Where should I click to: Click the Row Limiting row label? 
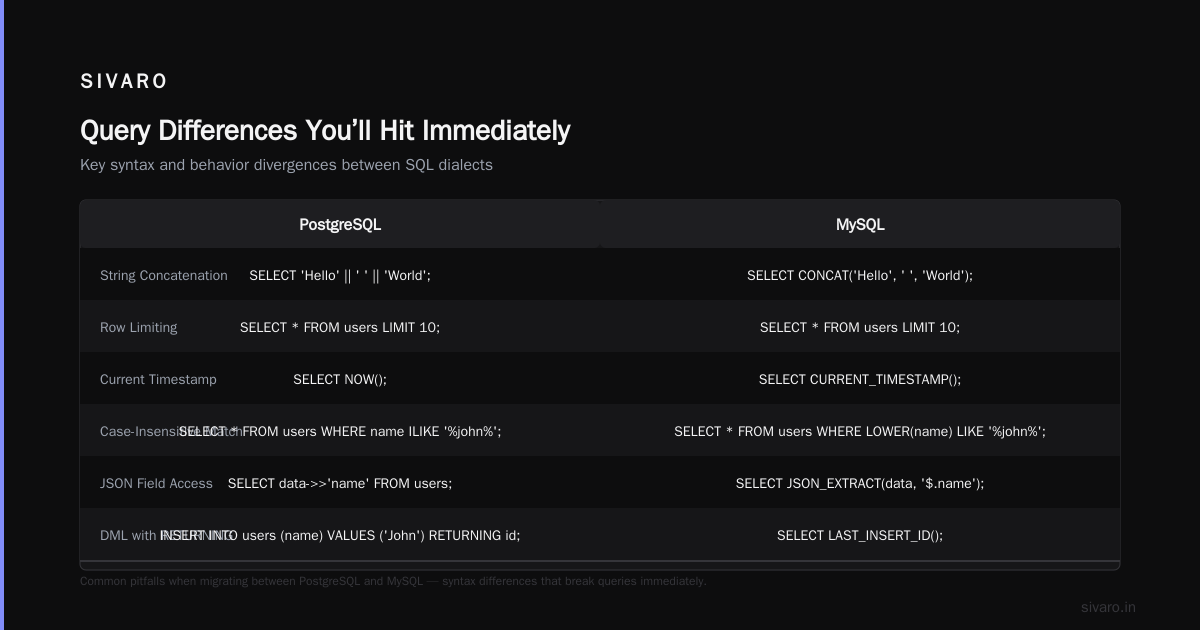[139, 327]
